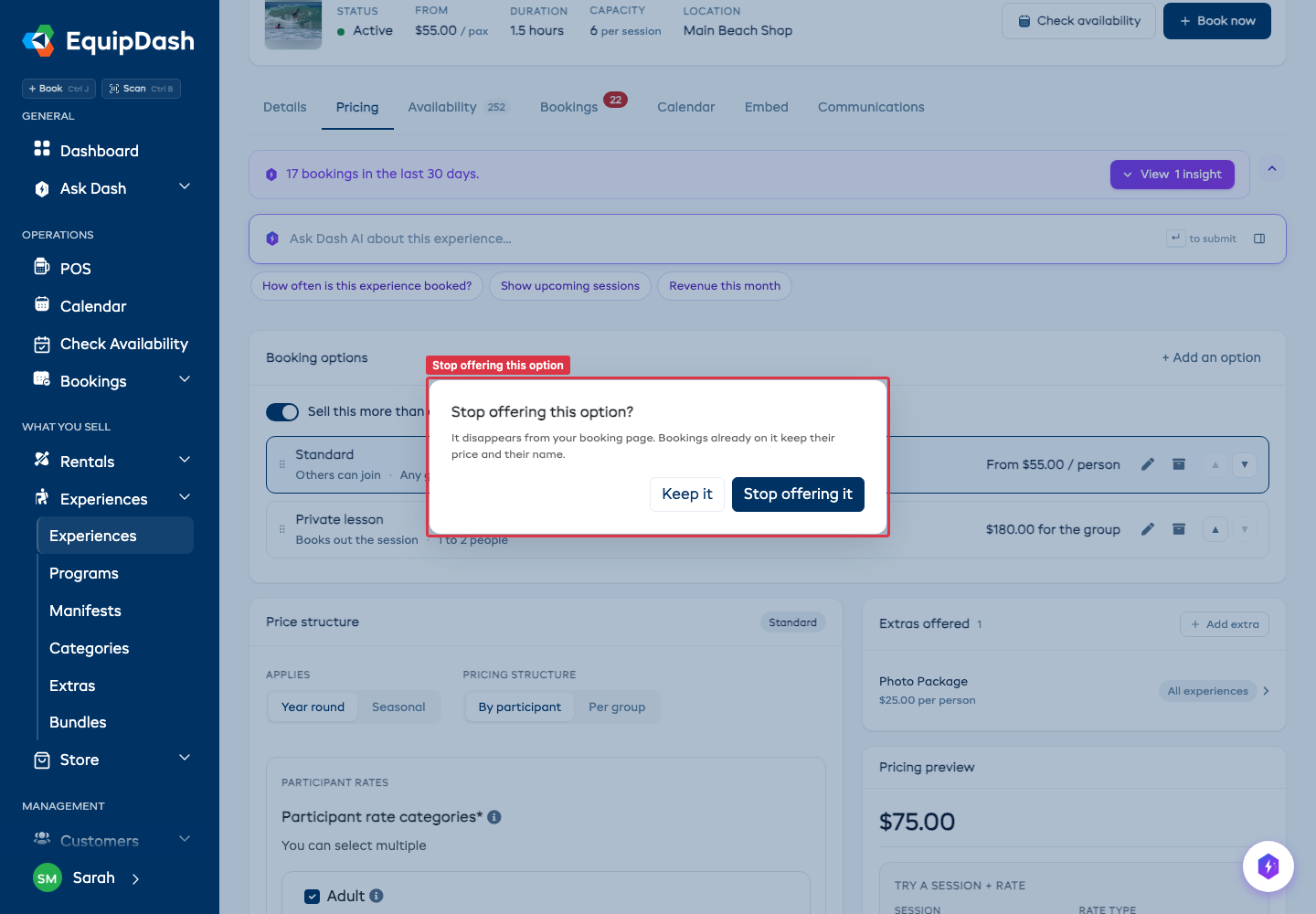
Task: Move Private lesson option up
Action: (1215, 529)
